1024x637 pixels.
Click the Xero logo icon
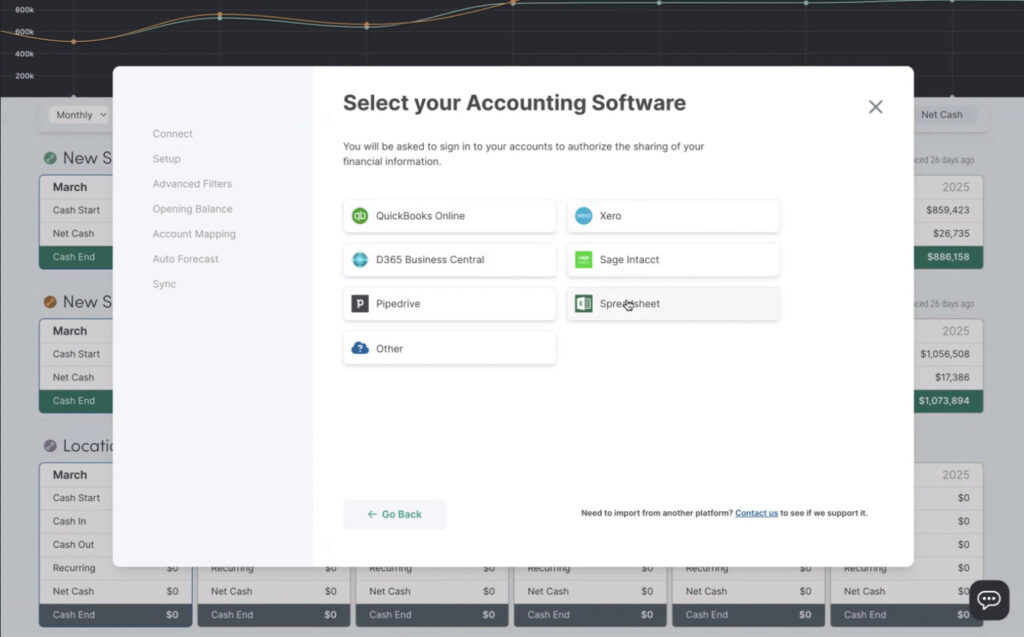(586, 214)
